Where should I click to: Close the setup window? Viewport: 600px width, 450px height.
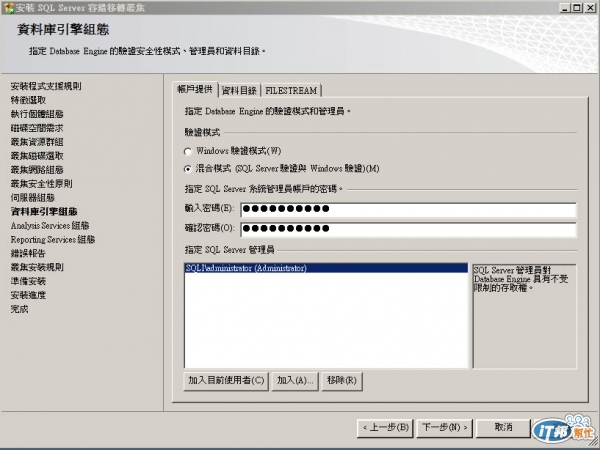point(590,8)
